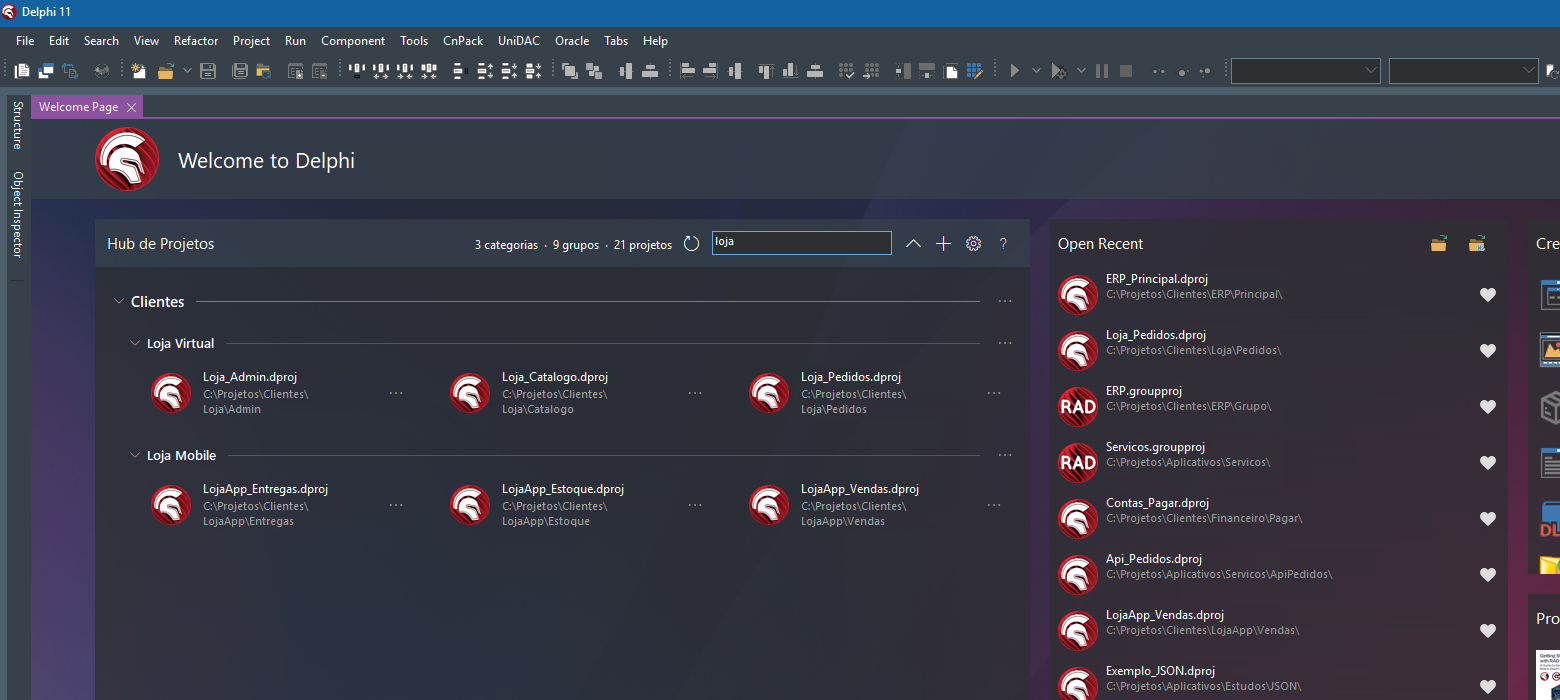Click the Run play toolbar icon
The width and height of the screenshot is (1560, 700).
click(x=1014, y=71)
